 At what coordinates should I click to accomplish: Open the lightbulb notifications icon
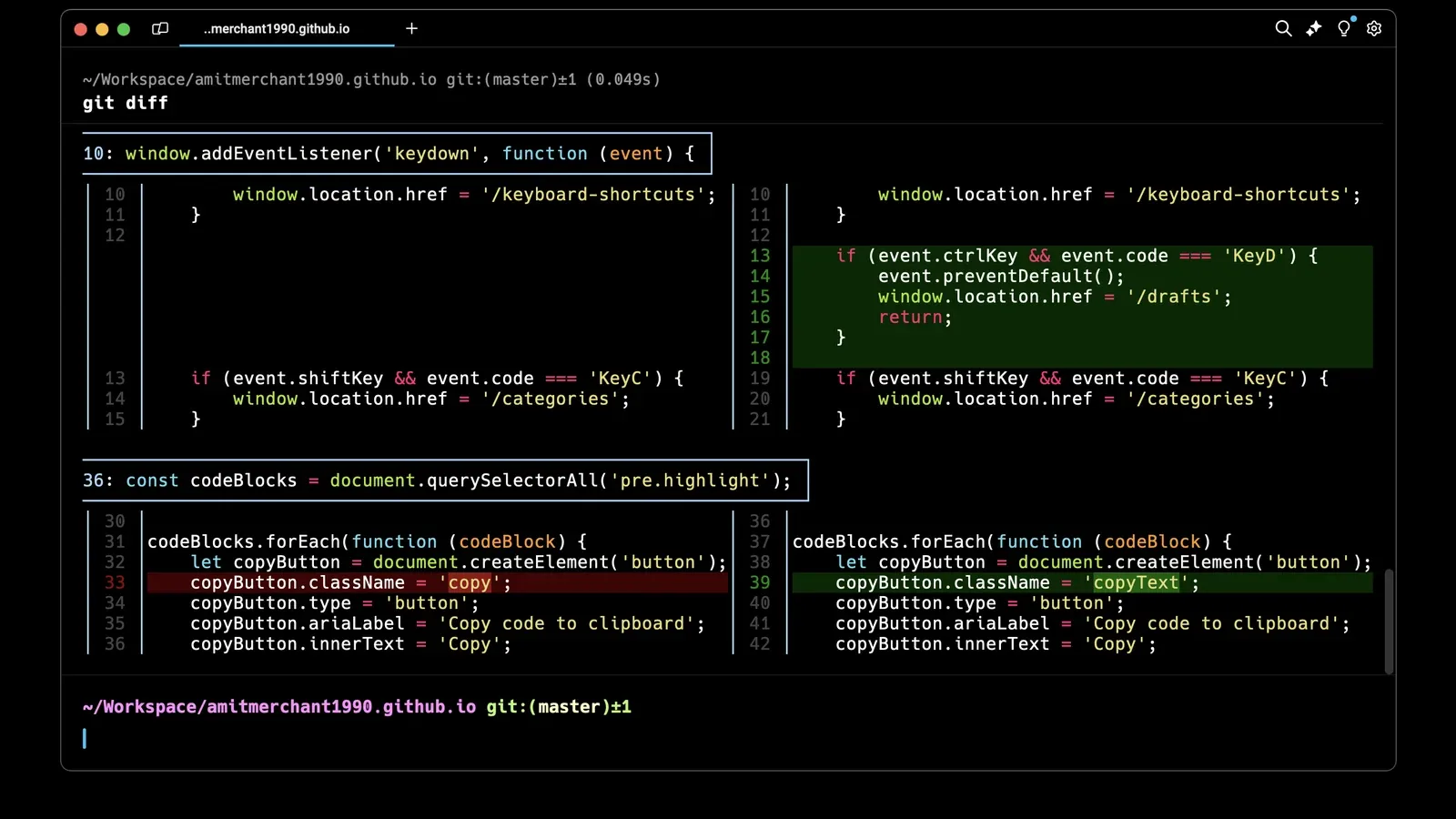(1344, 27)
